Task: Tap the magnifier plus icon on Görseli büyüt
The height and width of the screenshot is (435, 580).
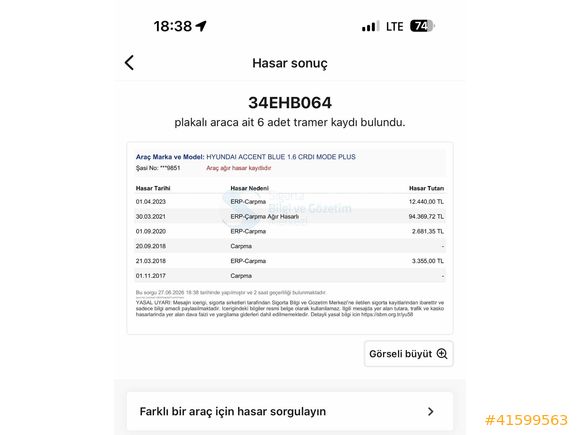Action: 442,354
